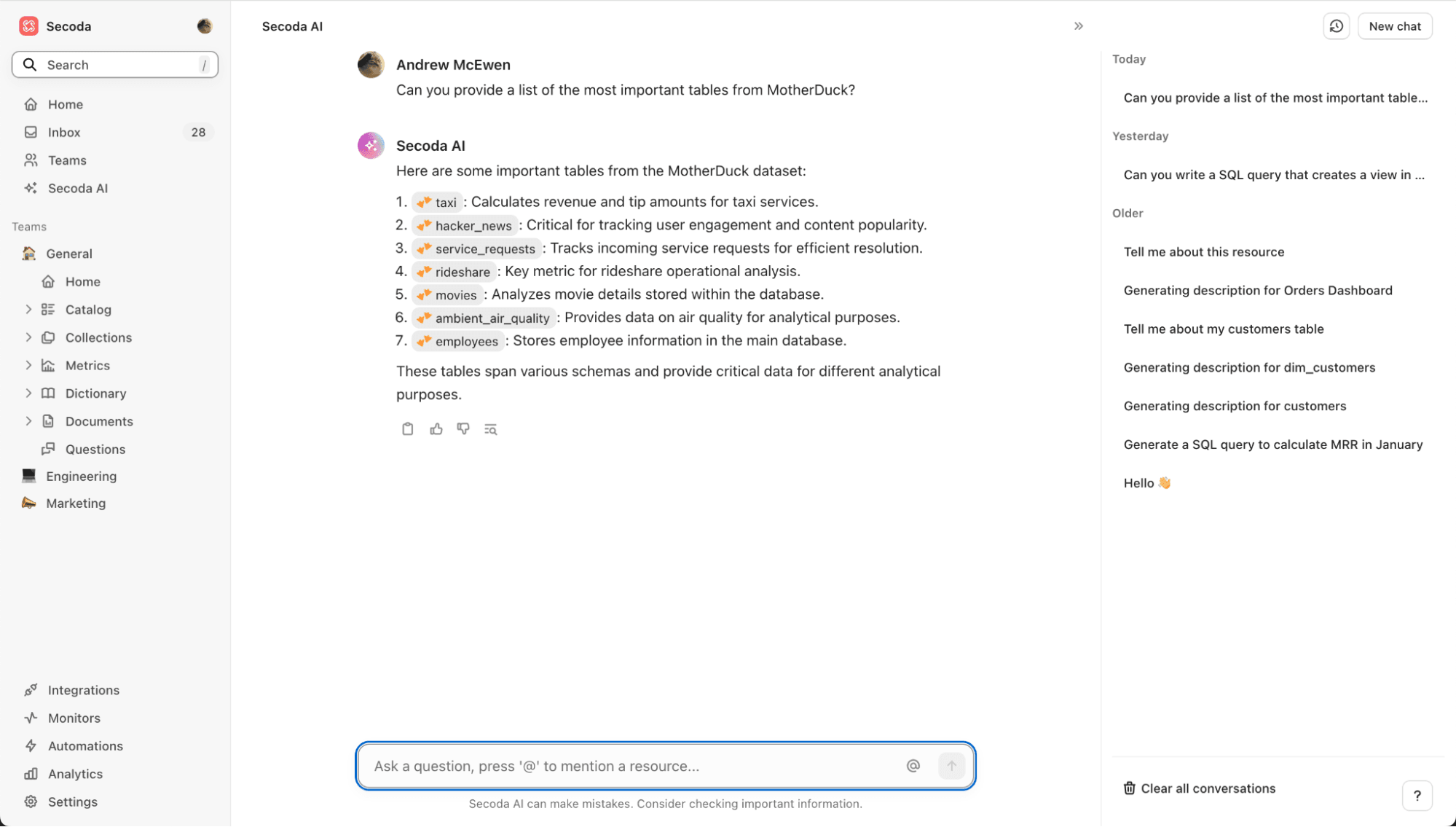Open the user avatar in sidebar header
The height and width of the screenshot is (827, 1456).
click(x=205, y=26)
